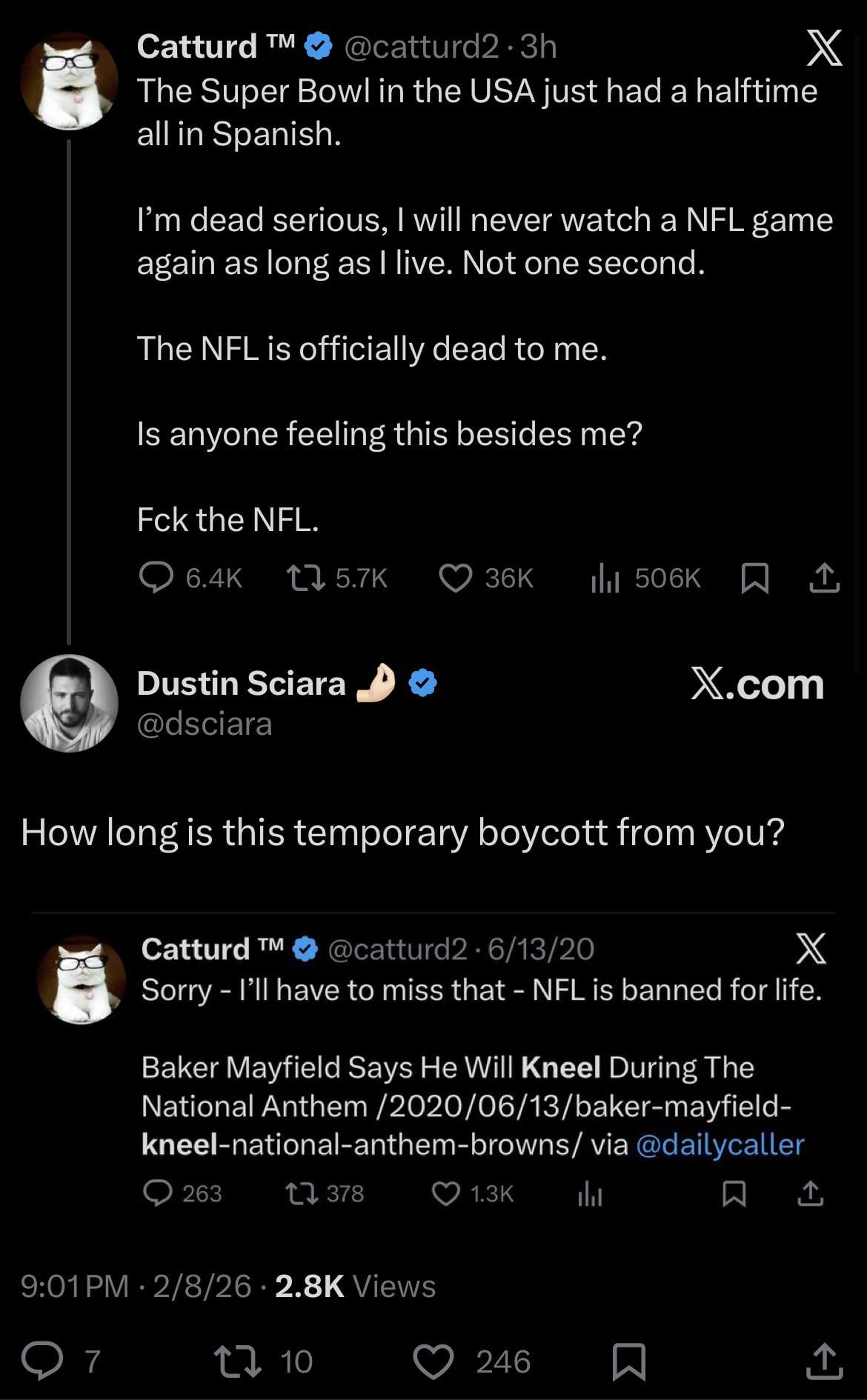
Task: Open the @dsciara handle
Action: (205, 724)
